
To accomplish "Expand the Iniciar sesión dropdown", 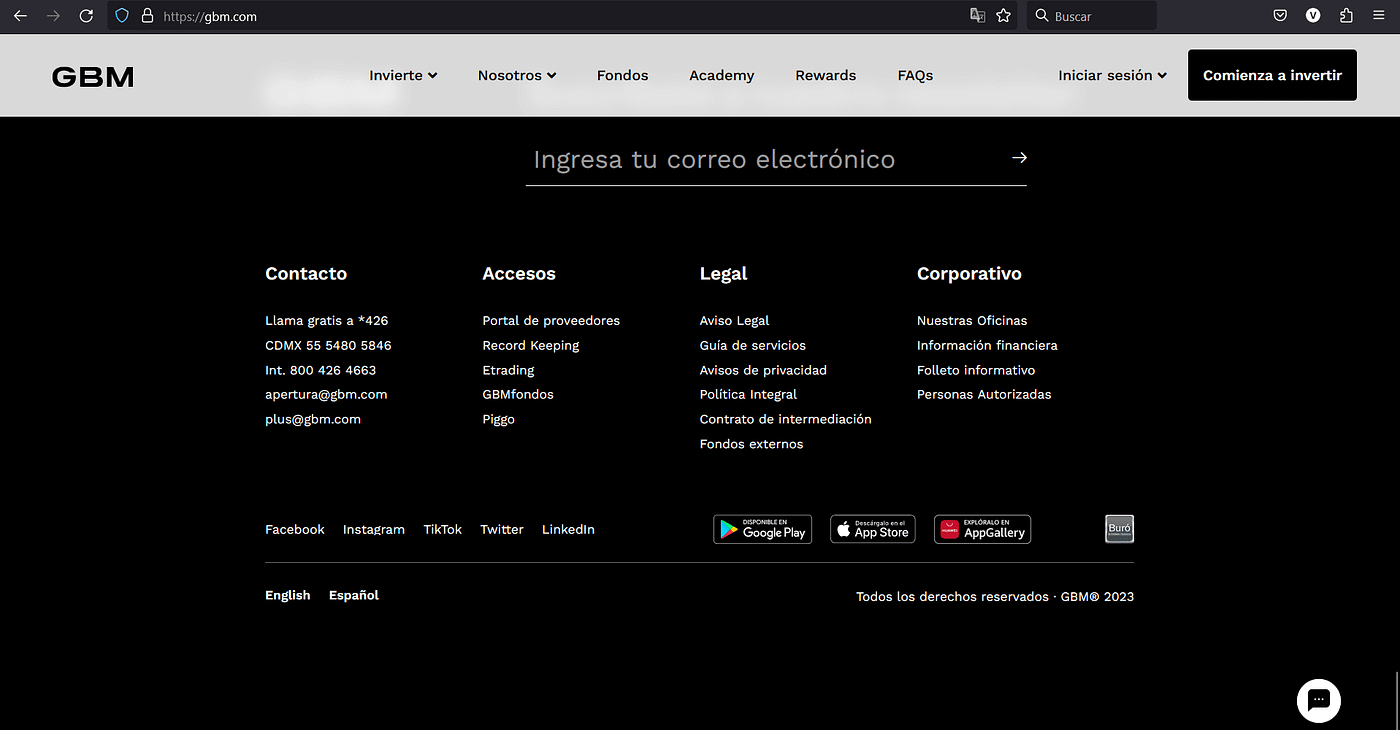I will click(1112, 75).
